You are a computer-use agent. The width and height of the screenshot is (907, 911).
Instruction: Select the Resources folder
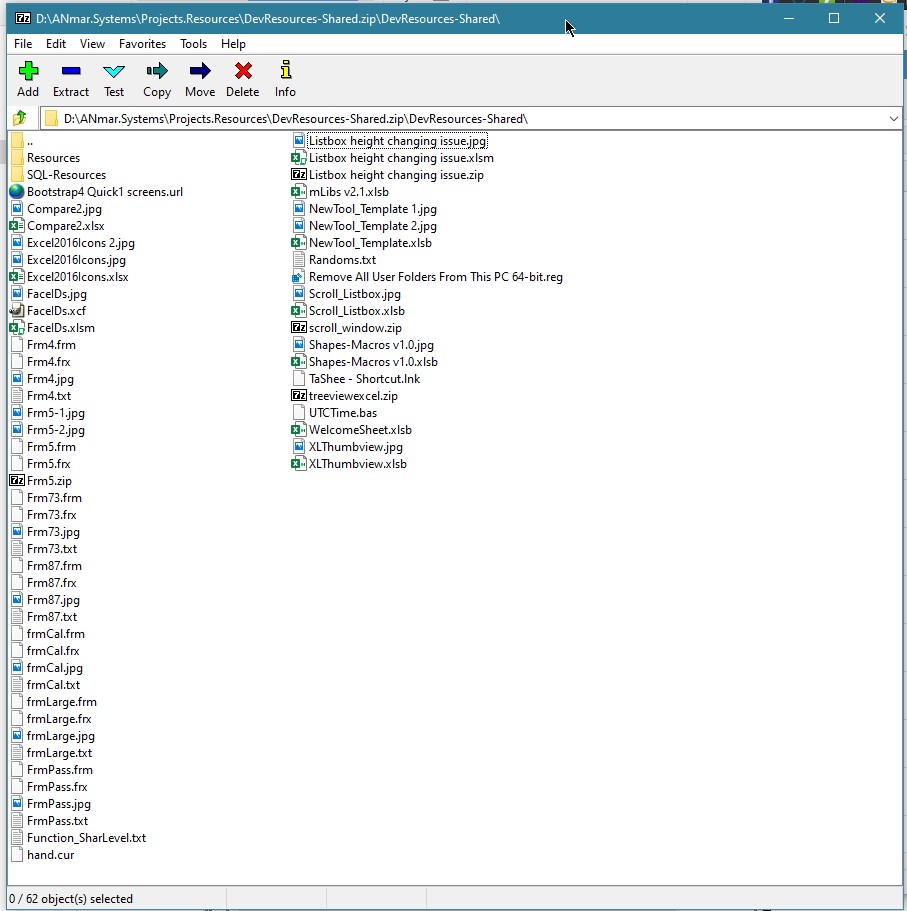[53, 158]
